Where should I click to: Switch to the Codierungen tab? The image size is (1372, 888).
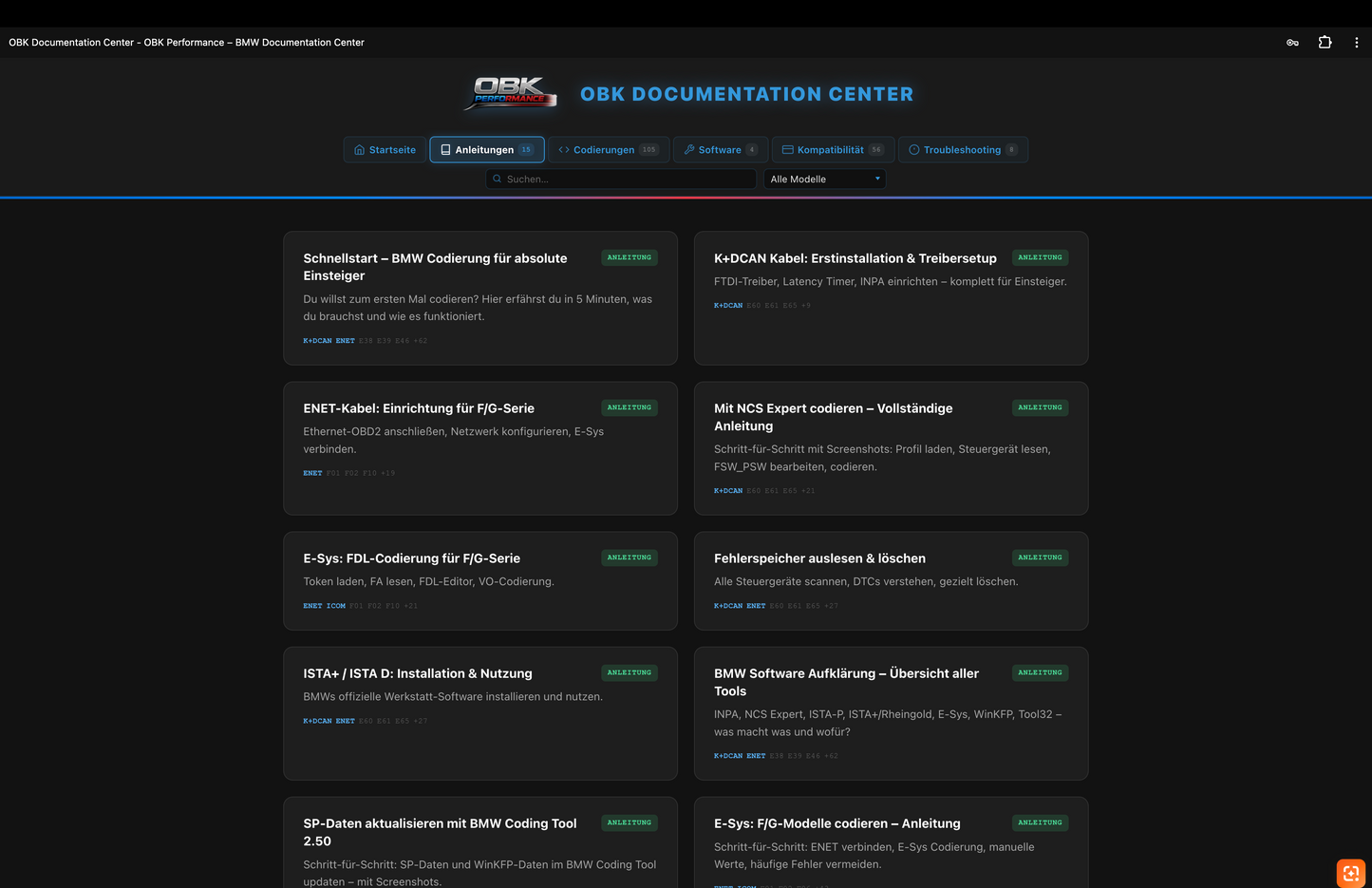[609, 150]
